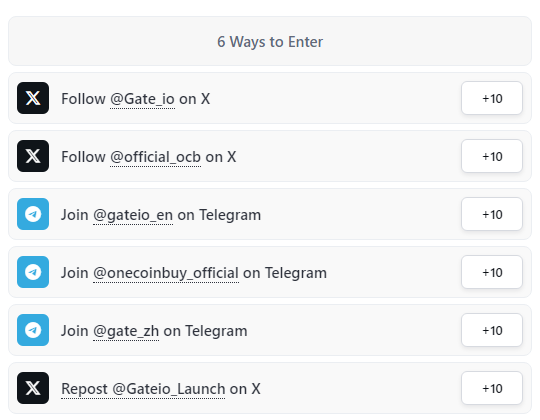Viewport: 540px width, 420px height.
Task: Claim +10 for following @official_ocb
Action: click(492, 156)
